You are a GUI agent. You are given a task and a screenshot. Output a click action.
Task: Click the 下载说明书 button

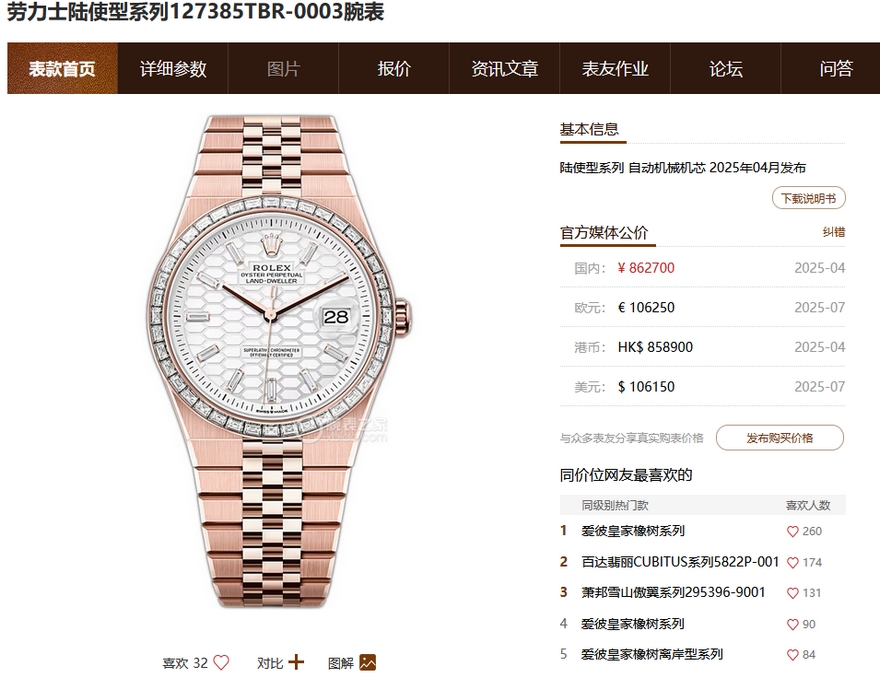pos(809,198)
